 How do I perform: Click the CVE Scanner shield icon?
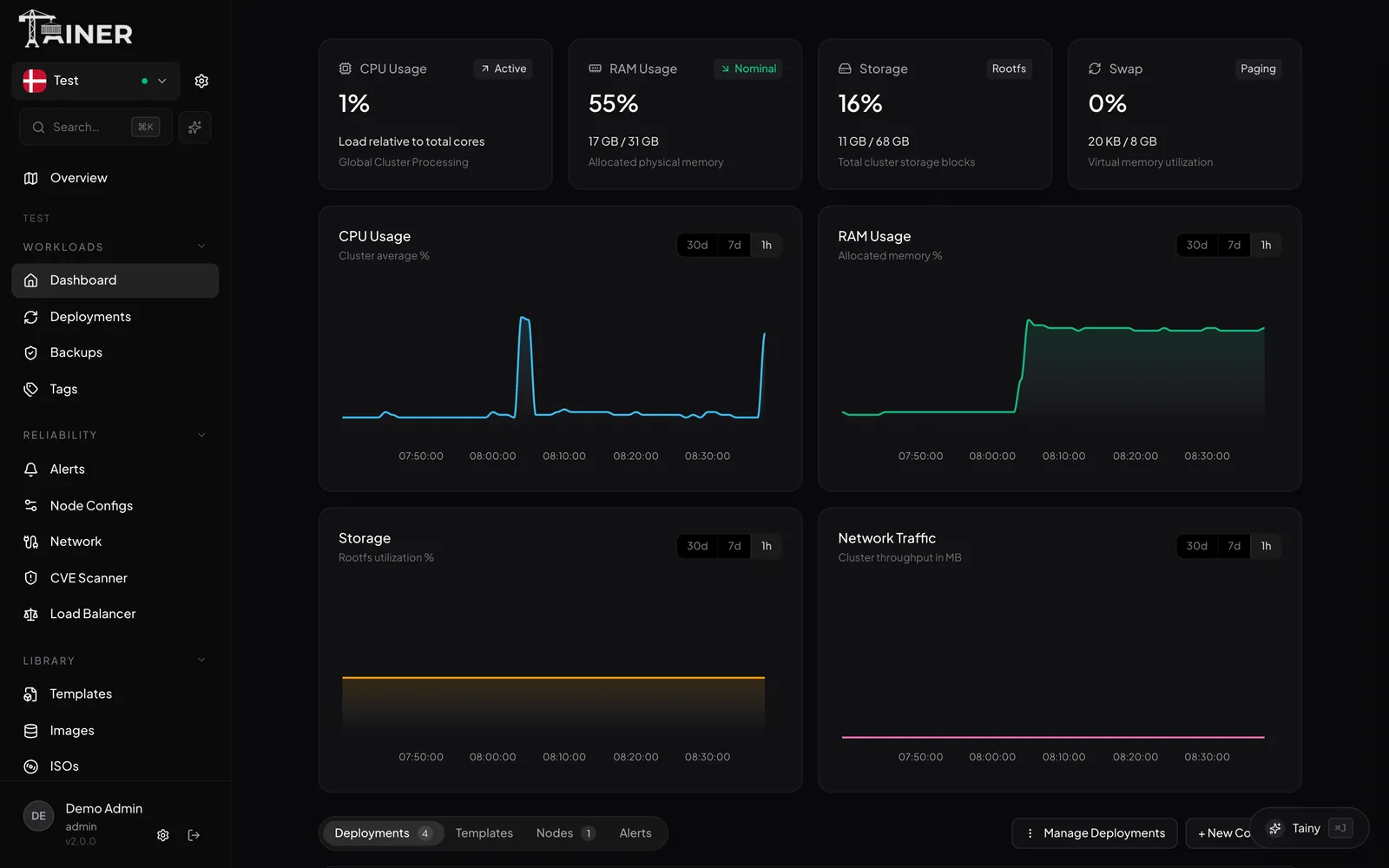[31, 578]
